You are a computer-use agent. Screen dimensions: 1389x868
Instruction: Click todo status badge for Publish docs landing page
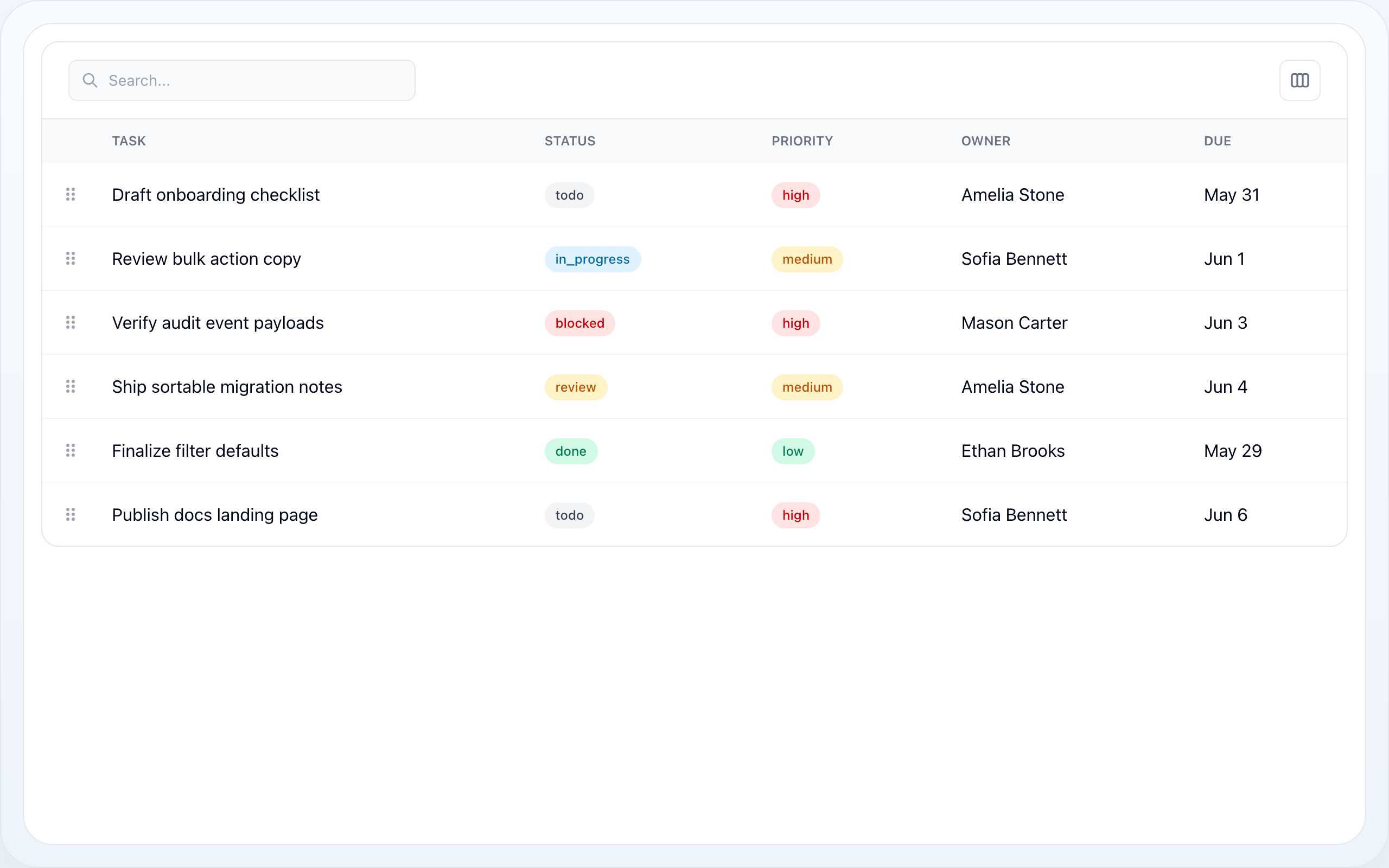[569, 515]
